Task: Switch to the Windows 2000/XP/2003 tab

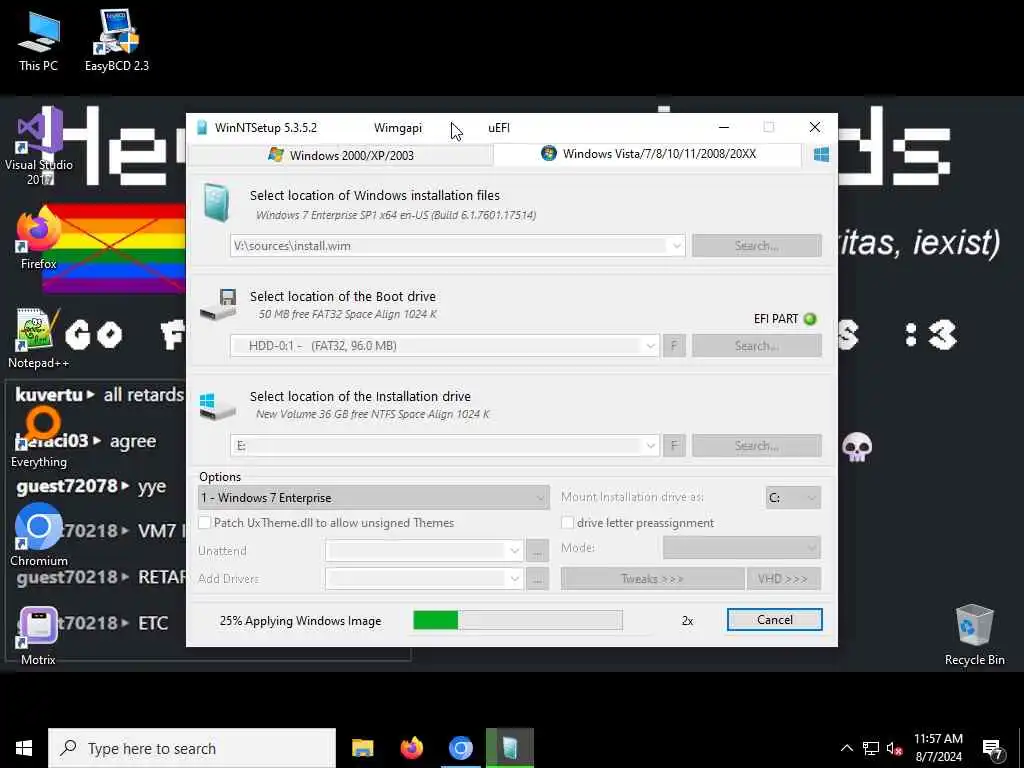Action: click(x=340, y=155)
